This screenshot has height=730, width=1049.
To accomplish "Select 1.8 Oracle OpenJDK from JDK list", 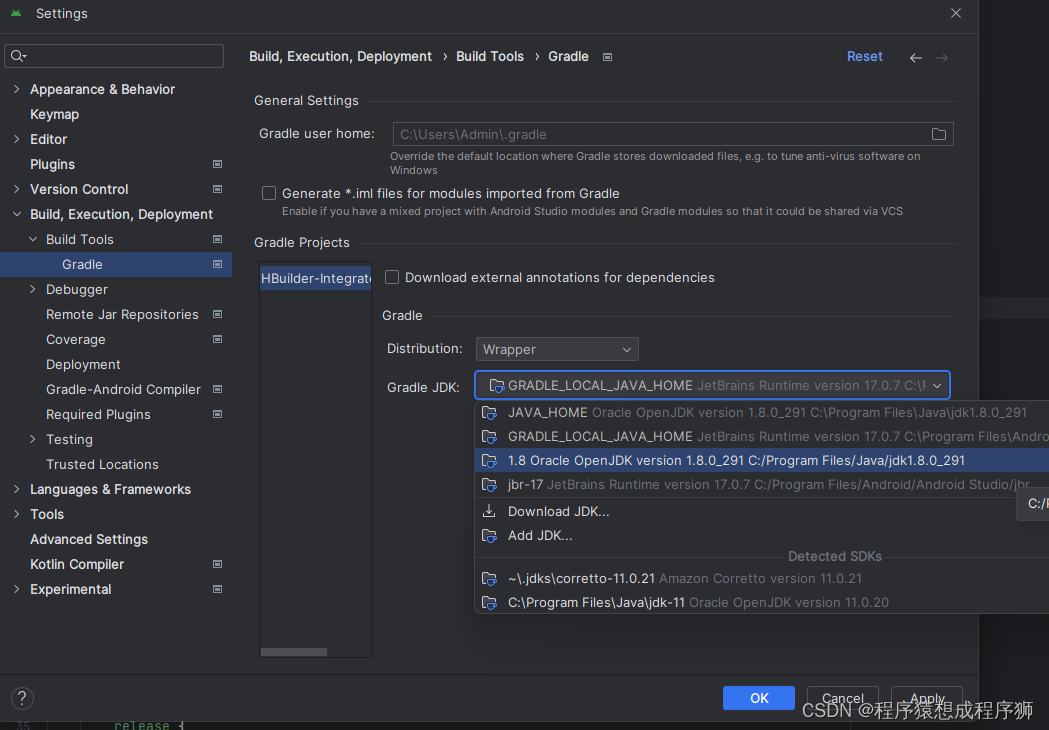I will (735, 460).
